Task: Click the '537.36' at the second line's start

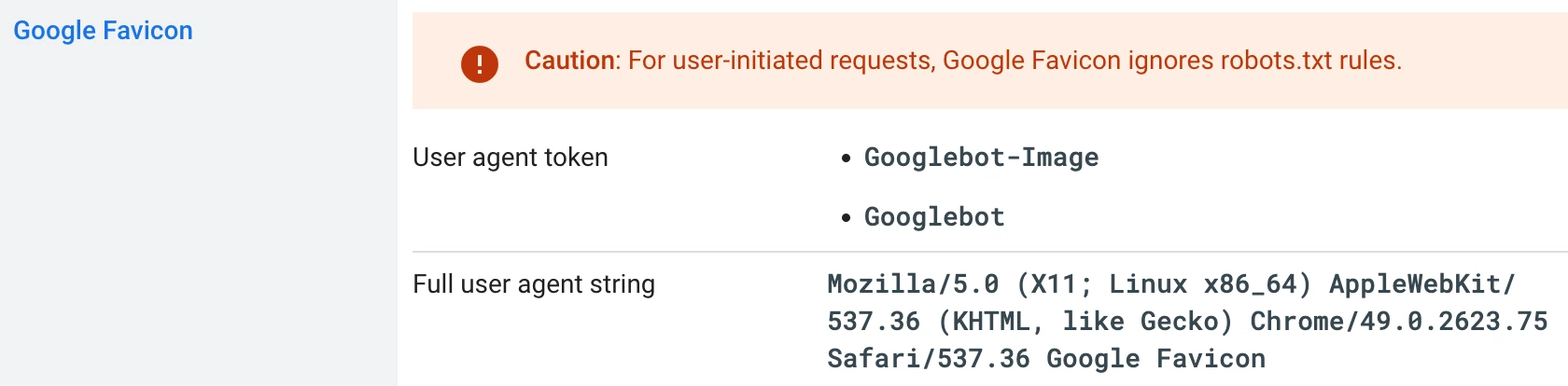Action: (x=874, y=322)
